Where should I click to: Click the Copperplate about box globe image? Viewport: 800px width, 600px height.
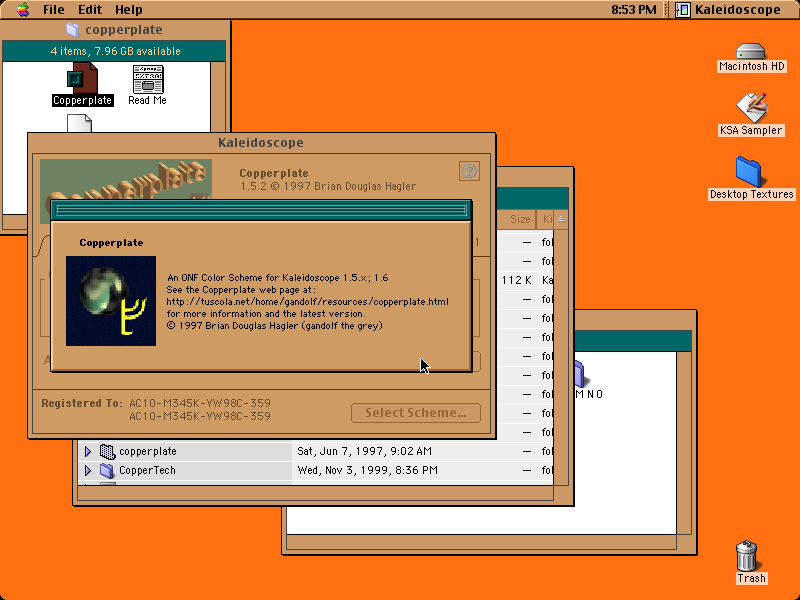click(111, 301)
